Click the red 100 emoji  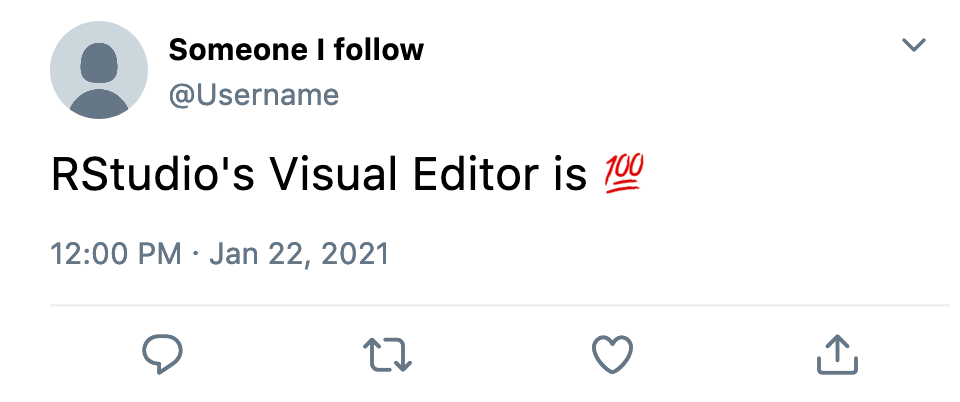(624, 175)
